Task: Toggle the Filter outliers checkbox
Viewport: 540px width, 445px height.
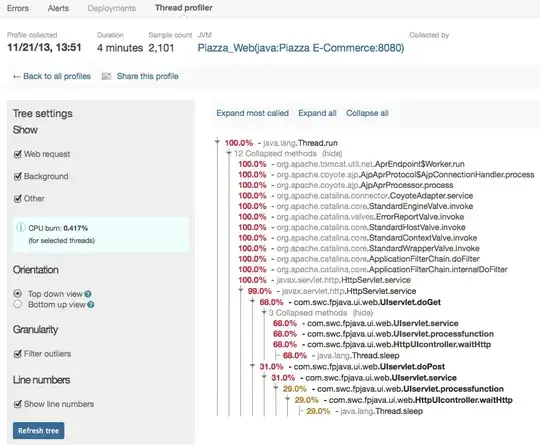Action: 18,354
